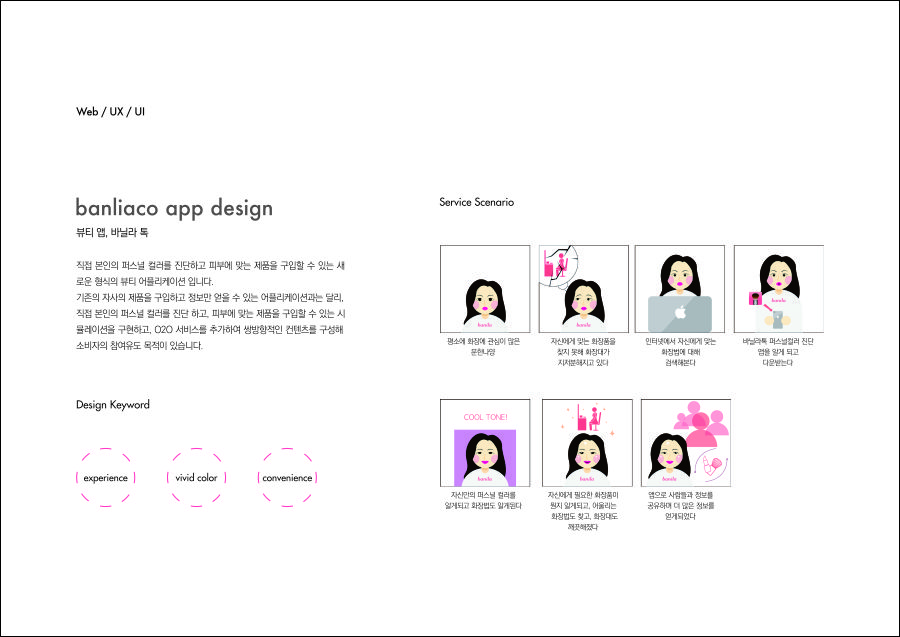Image resolution: width=900 pixels, height=637 pixels.
Task: Click the "Service Scenario" heading
Action: [x=476, y=202]
